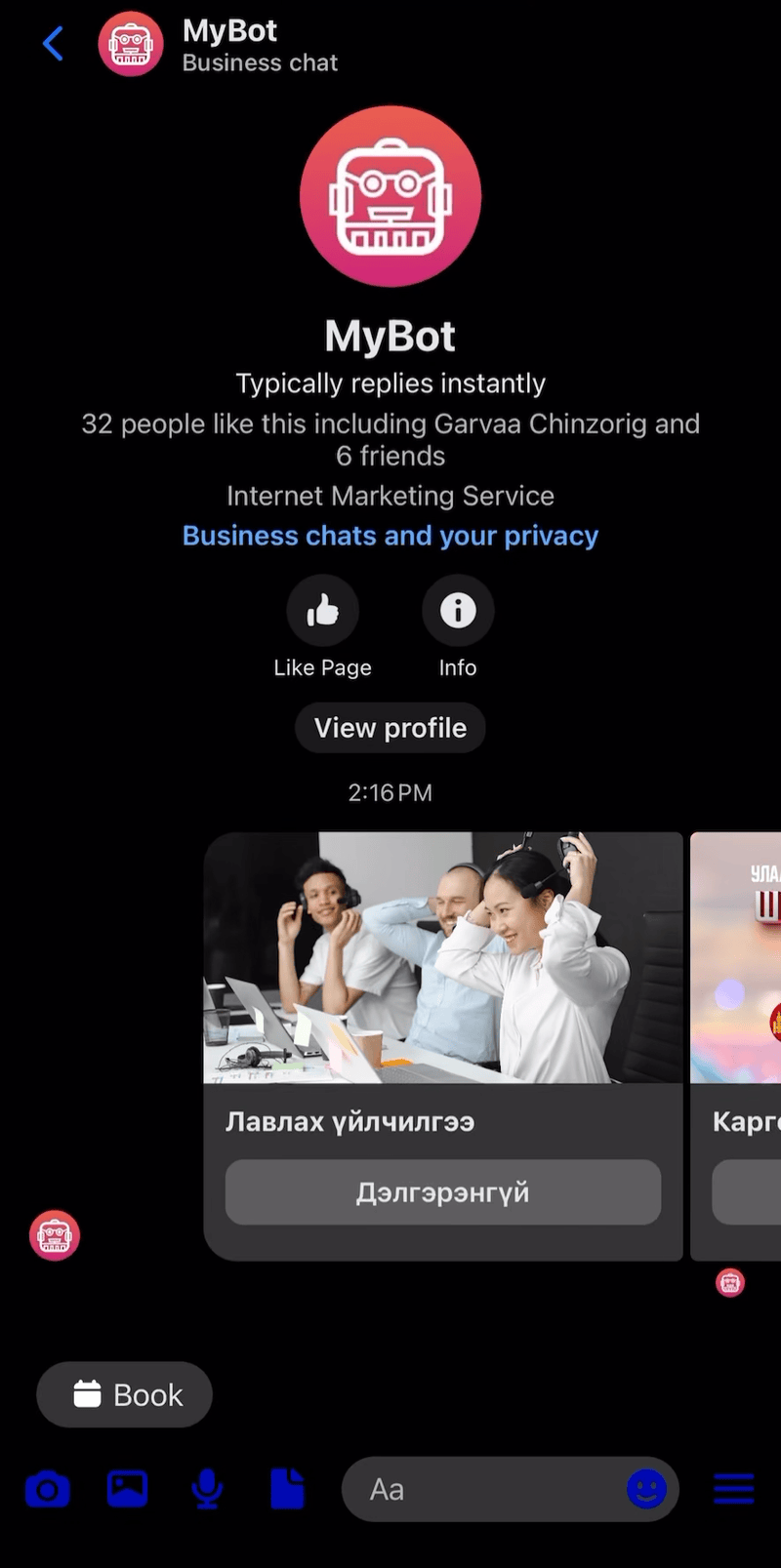This screenshot has width=781, height=1568.
Task: Open the large MyBot robot profile picture
Action: point(390,196)
